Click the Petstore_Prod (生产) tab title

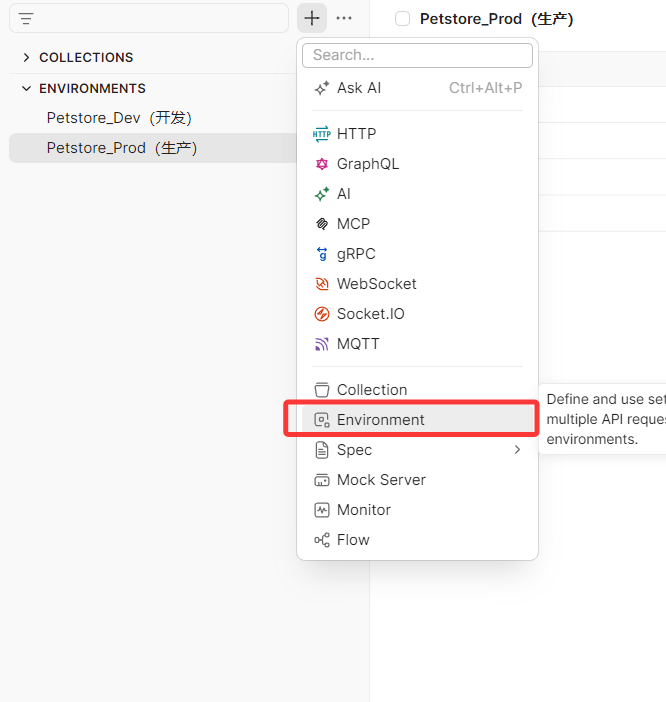pyautogui.click(x=496, y=19)
